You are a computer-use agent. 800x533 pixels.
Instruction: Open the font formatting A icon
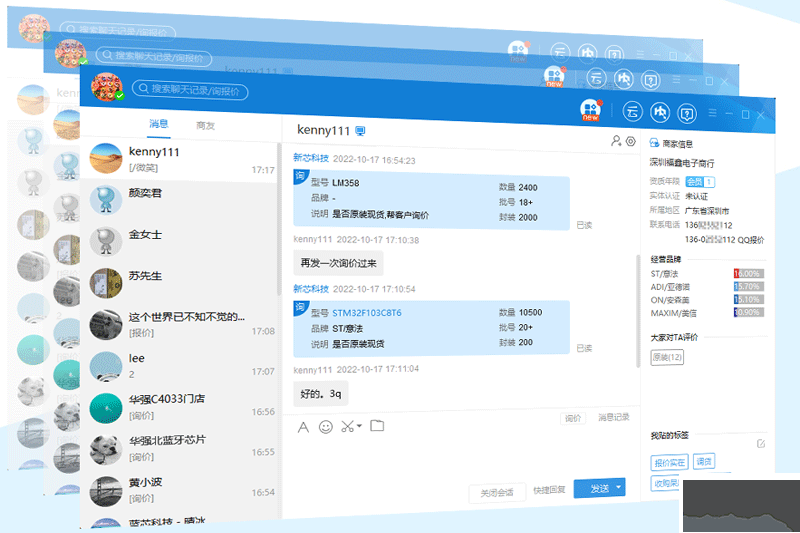coord(303,427)
